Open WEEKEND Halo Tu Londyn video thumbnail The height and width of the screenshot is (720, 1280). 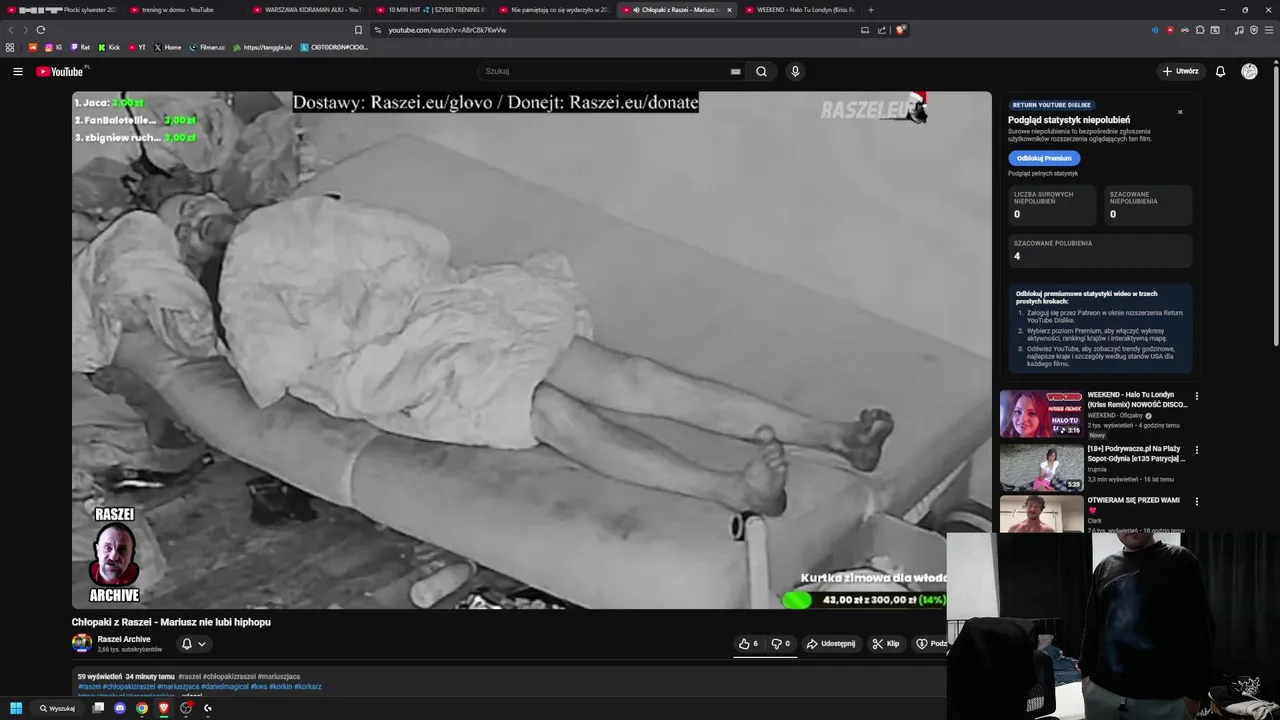pos(1041,414)
